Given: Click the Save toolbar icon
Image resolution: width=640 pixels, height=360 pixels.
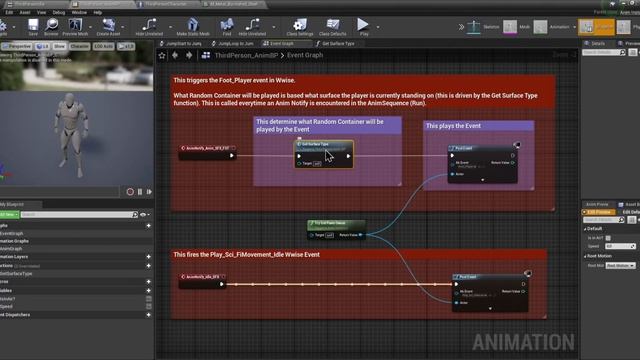Looking at the screenshot, I should (x=33, y=25).
